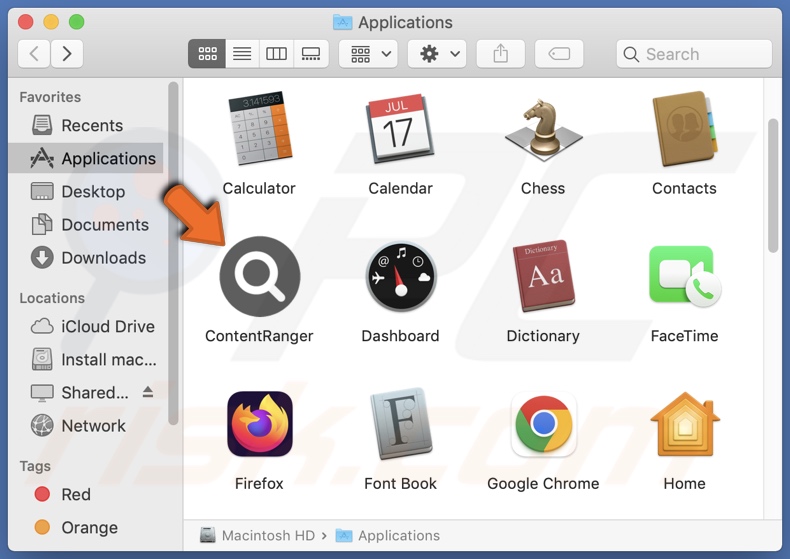790x559 pixels.
Task: Click the FaceTime name label
Action: [684, 336]
